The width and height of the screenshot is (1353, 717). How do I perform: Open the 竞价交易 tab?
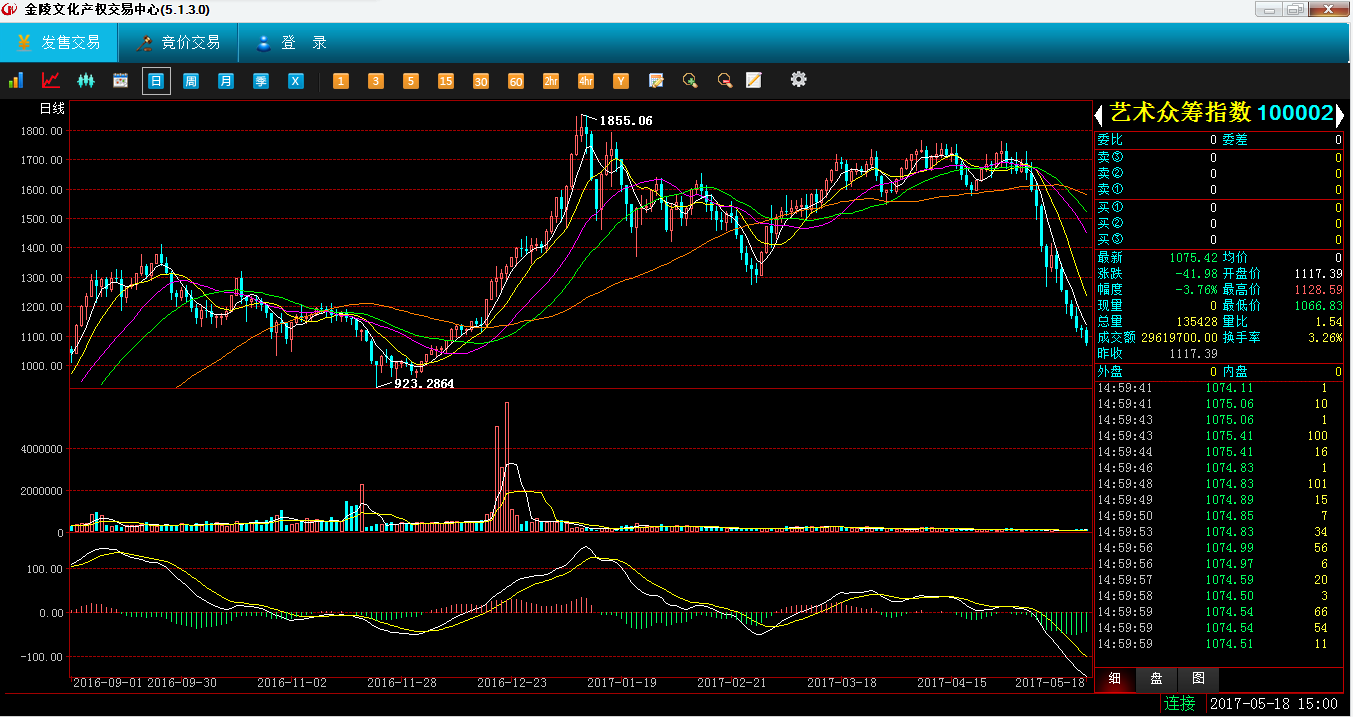point(178,43)
